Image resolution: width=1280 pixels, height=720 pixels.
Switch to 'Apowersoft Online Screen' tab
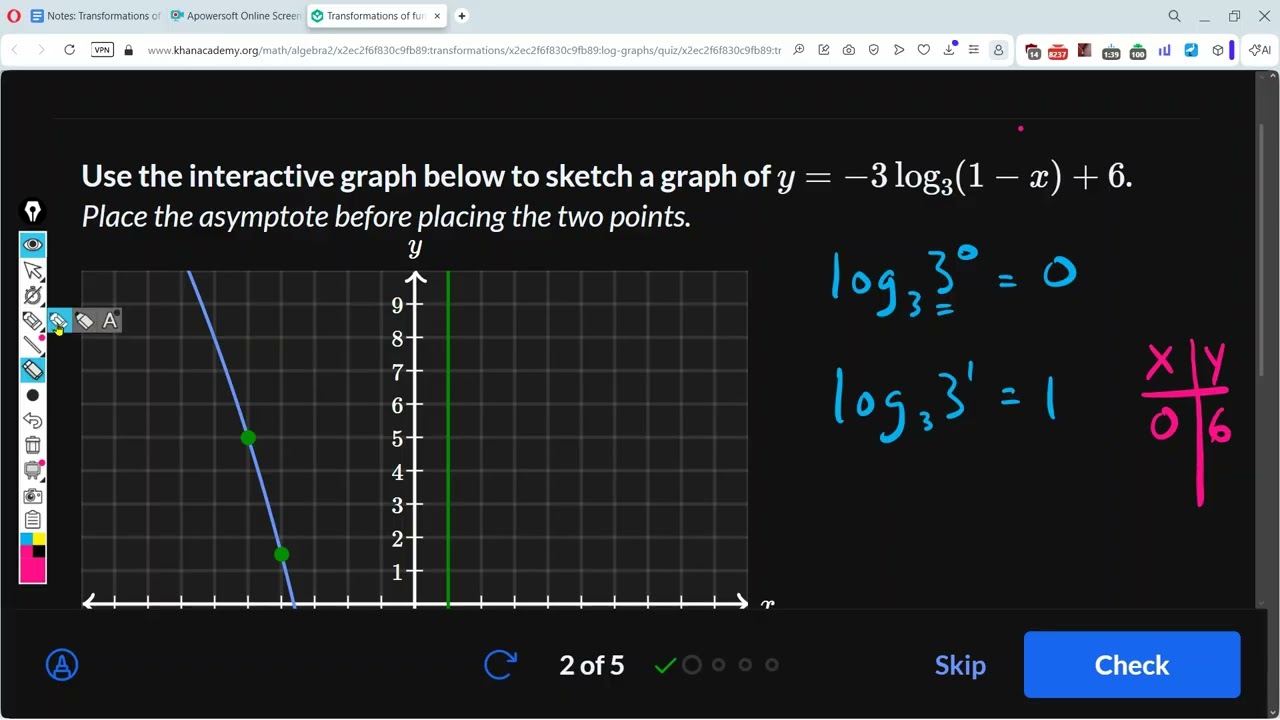tap(235, 16)
